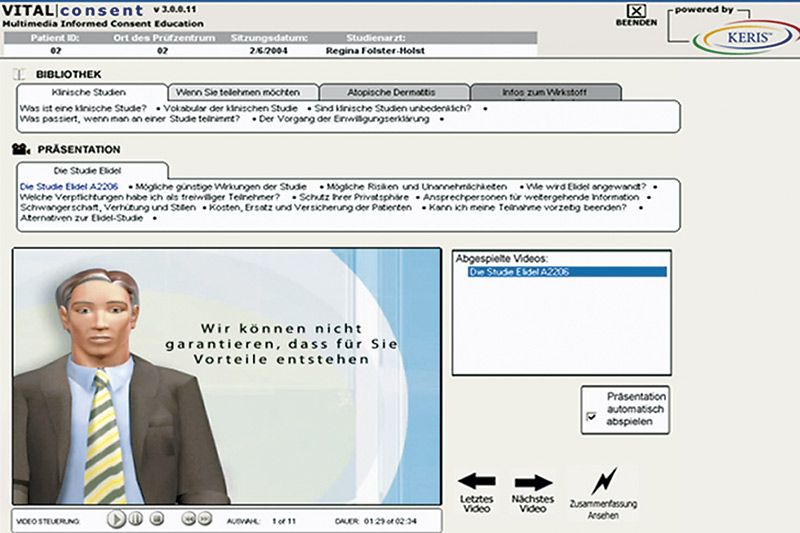This screenshot has height=533, width=800.
Task: Open Infos zum Wirkstoff tab
Action: (x=544, y=92)
